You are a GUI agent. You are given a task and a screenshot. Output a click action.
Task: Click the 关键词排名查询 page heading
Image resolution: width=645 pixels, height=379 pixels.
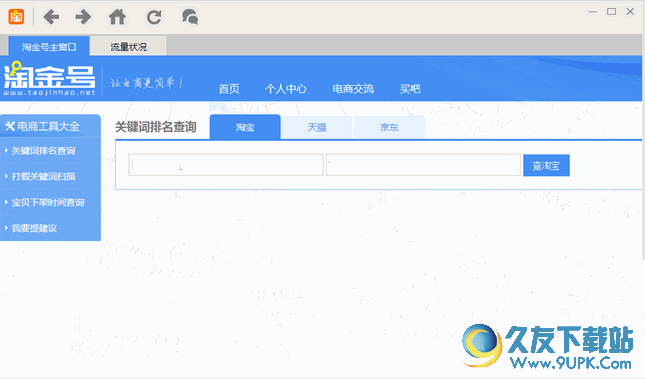pyautogui.click(x=155, y=127)
